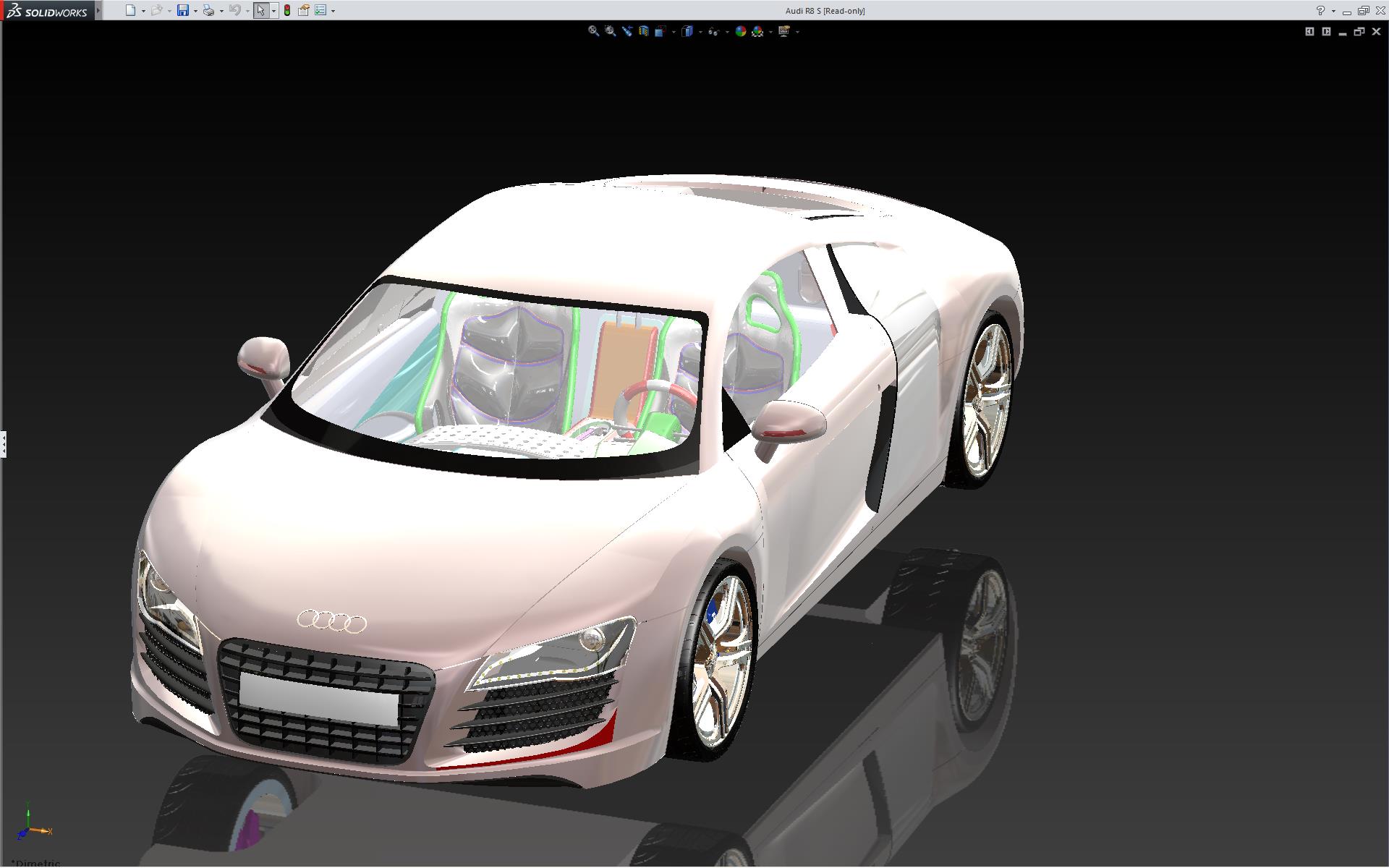The image size is (1389, 868).
Task: Toggle the Select arrow tool
Action: point(260,10)
